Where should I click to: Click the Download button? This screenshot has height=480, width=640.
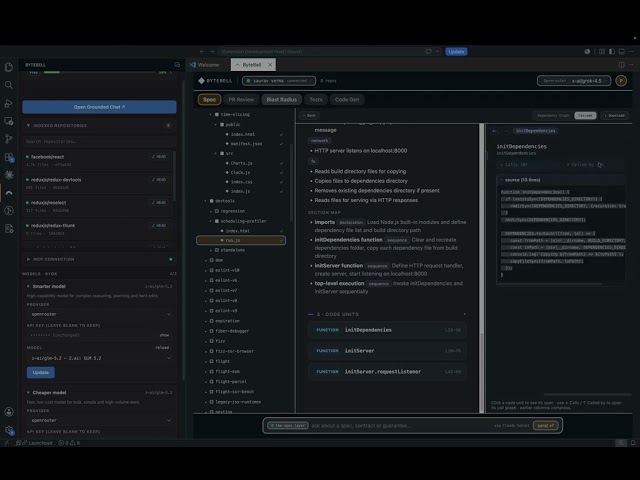[x=614, y=116]
